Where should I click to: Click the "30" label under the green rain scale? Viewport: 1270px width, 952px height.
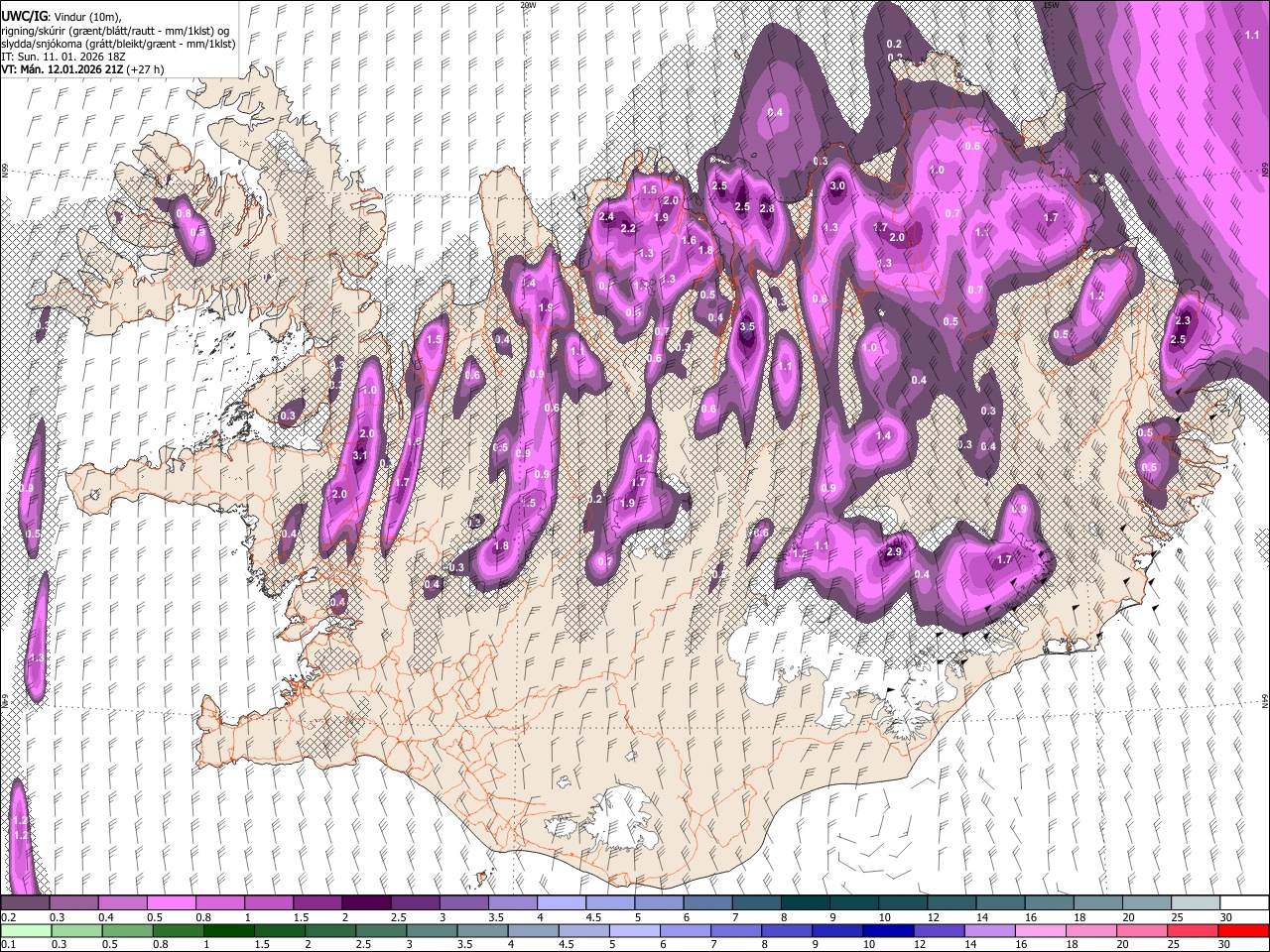tap(1226, 945)
